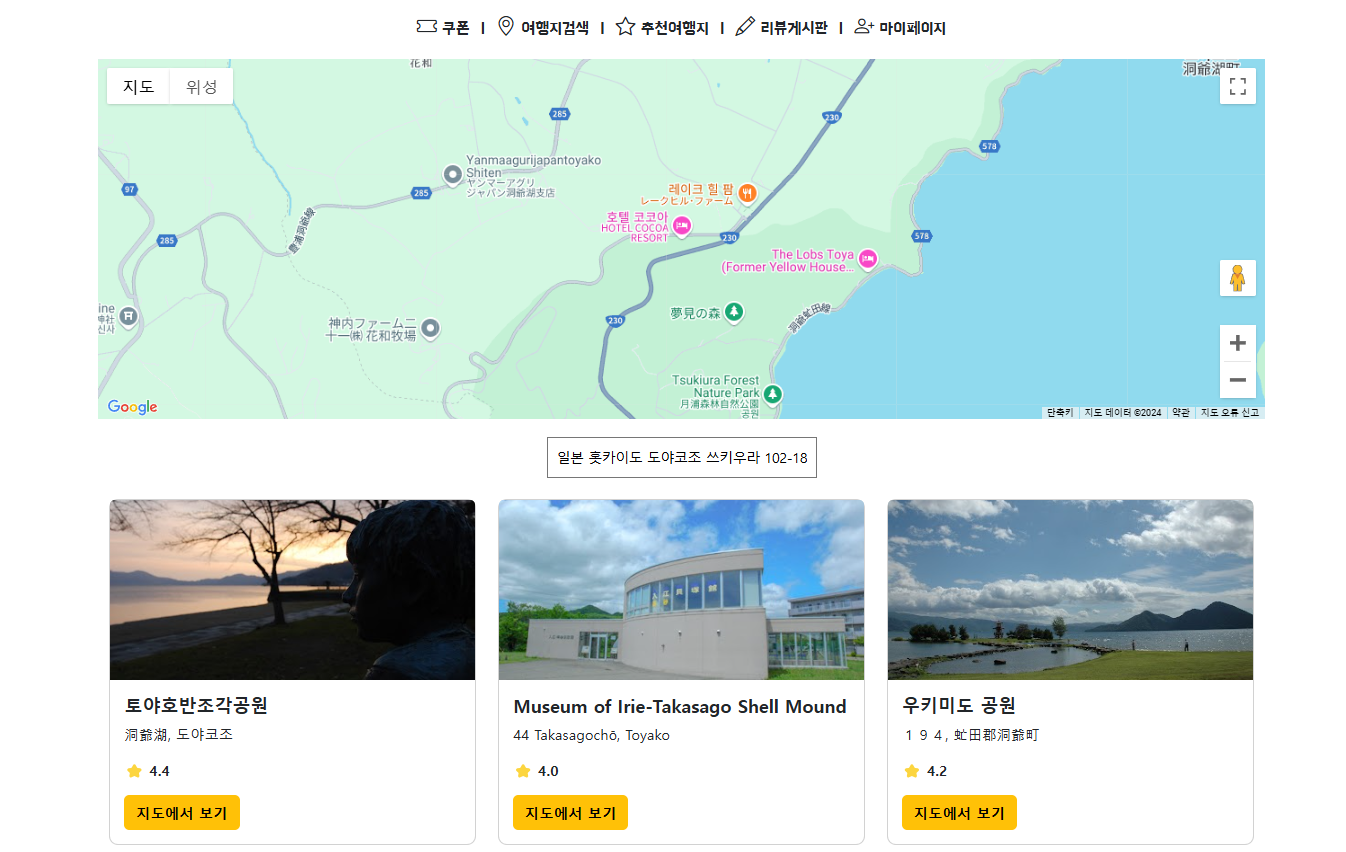Open the 우키미도 공원 photo thumbnail

click(1070, 590)
